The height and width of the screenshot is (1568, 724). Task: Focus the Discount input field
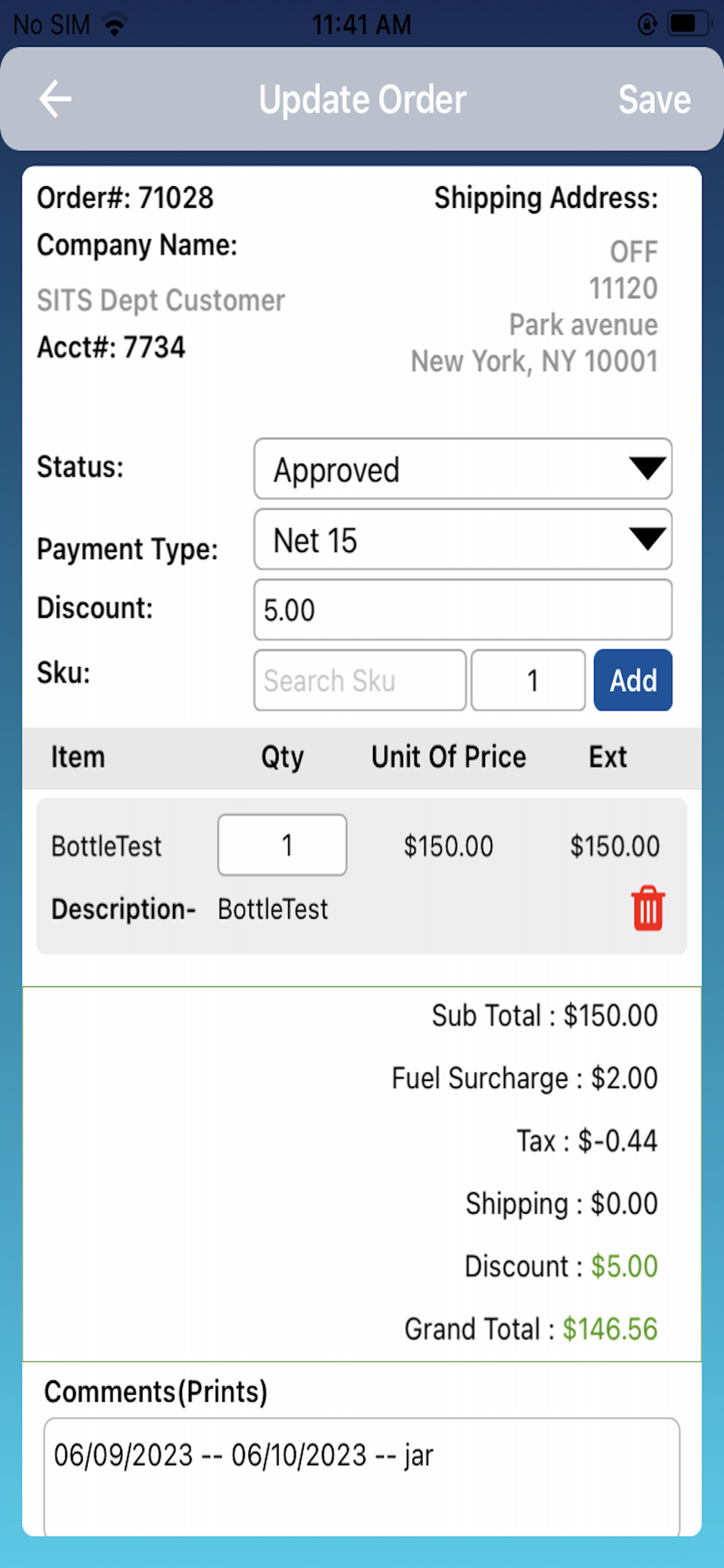[x=462, y=610]
